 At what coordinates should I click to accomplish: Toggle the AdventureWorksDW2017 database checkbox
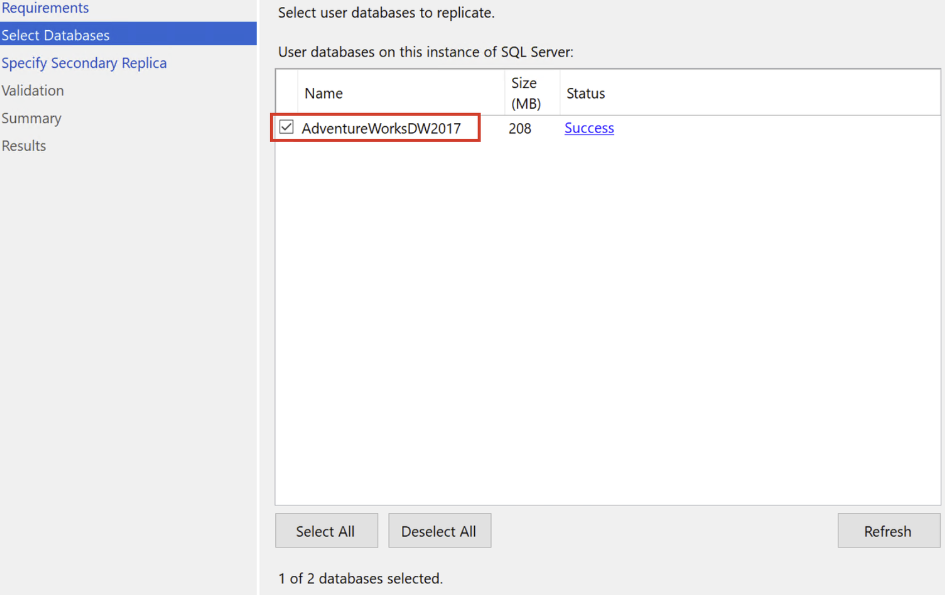286,127
